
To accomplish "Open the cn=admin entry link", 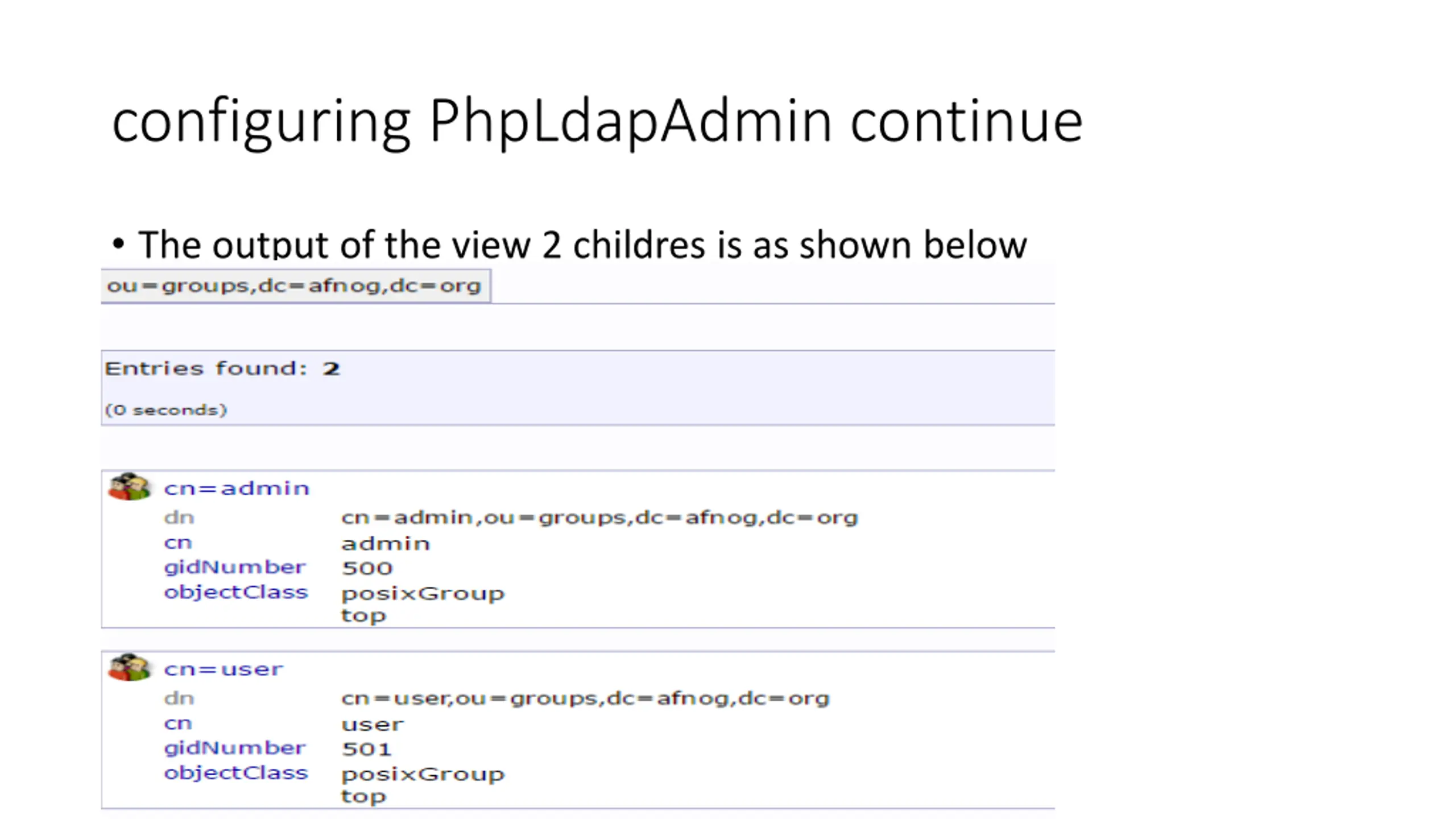I will (x=237, y=488).
